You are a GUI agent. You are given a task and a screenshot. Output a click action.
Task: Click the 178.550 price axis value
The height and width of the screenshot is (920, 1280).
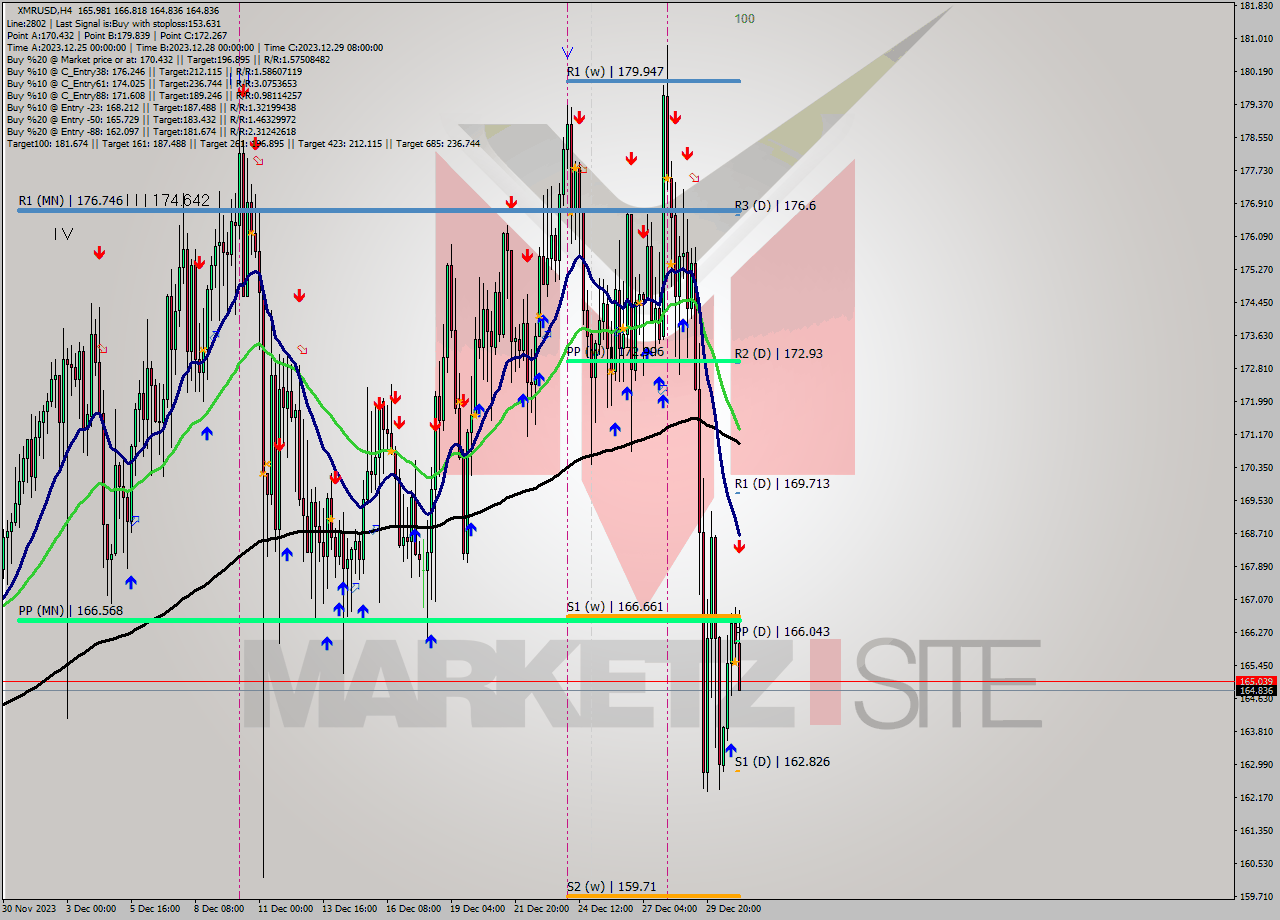tap(1256, 138)
